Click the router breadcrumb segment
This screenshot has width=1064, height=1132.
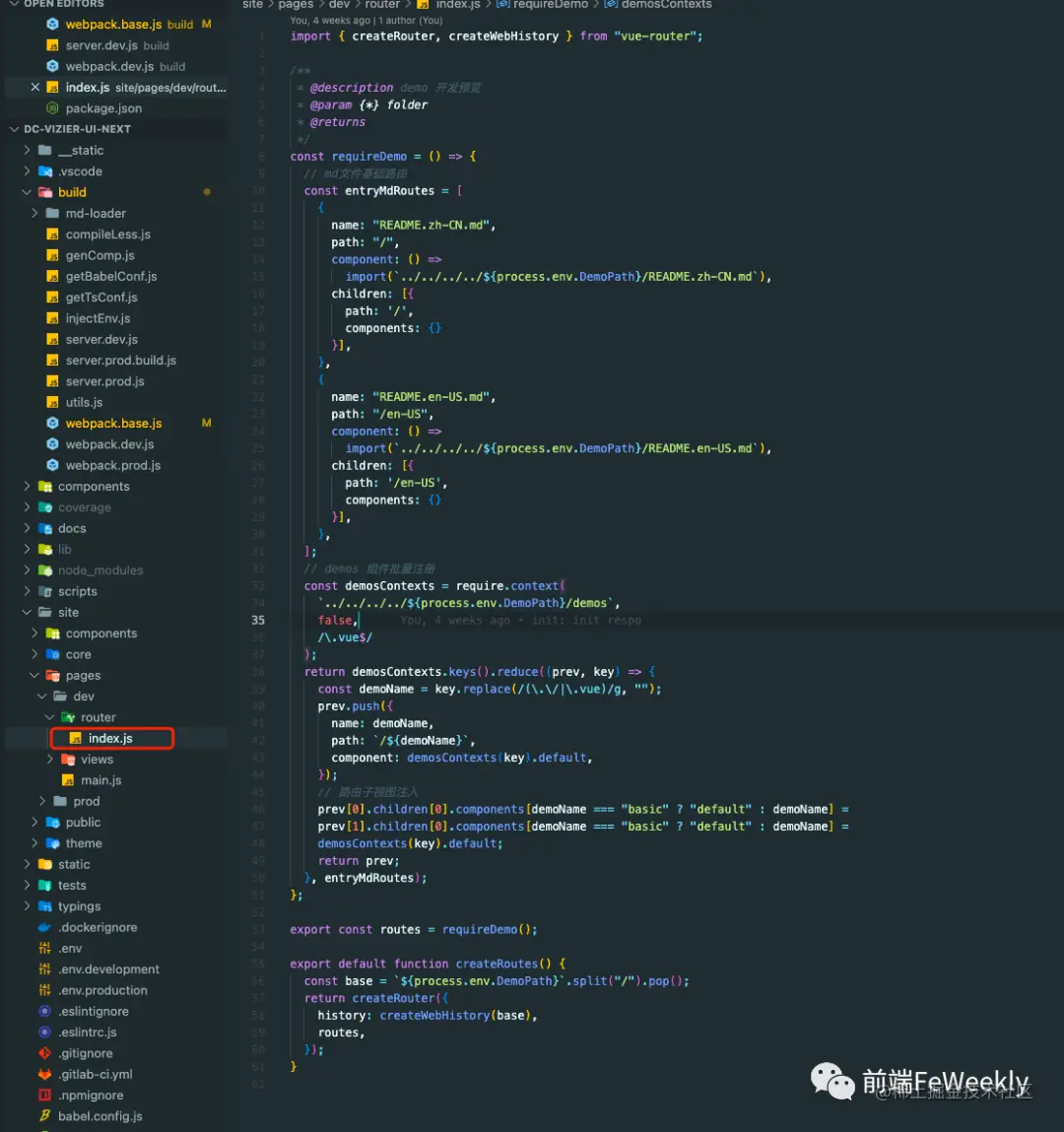pyautogui.click(x=382, y=5)
